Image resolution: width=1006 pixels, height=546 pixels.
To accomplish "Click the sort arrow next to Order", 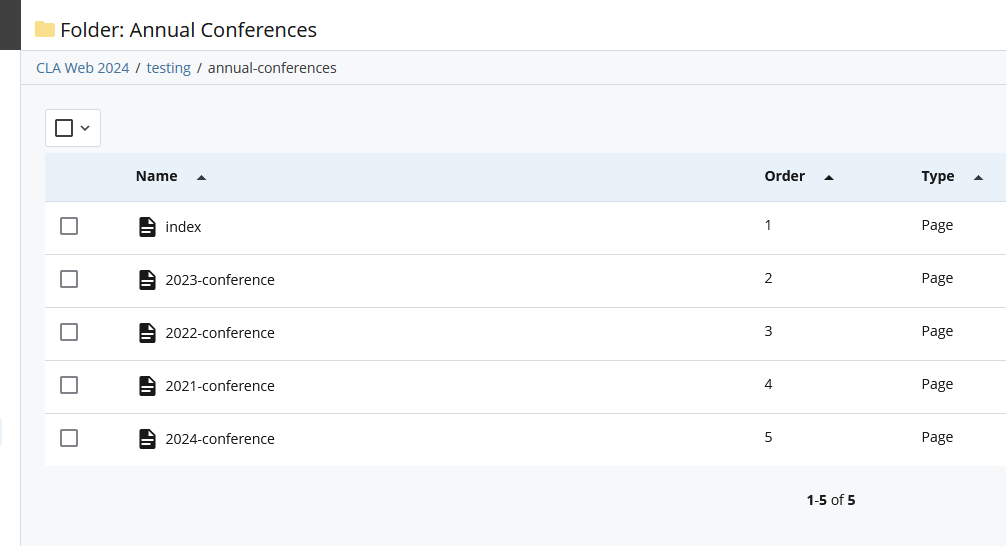I will [828, 177].
